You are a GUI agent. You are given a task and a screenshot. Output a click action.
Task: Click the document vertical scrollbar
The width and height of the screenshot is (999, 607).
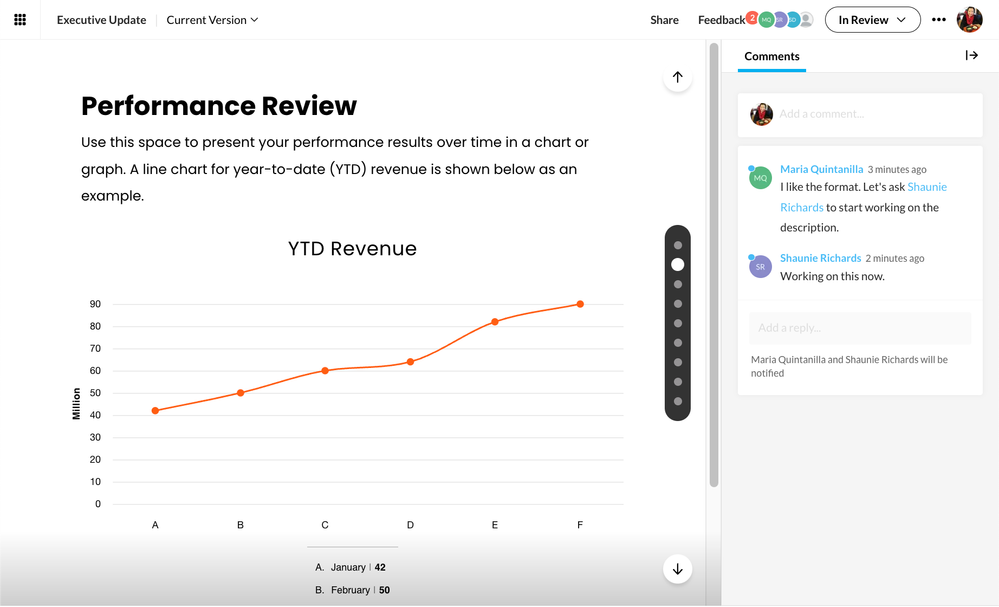[x=714, y=265]
